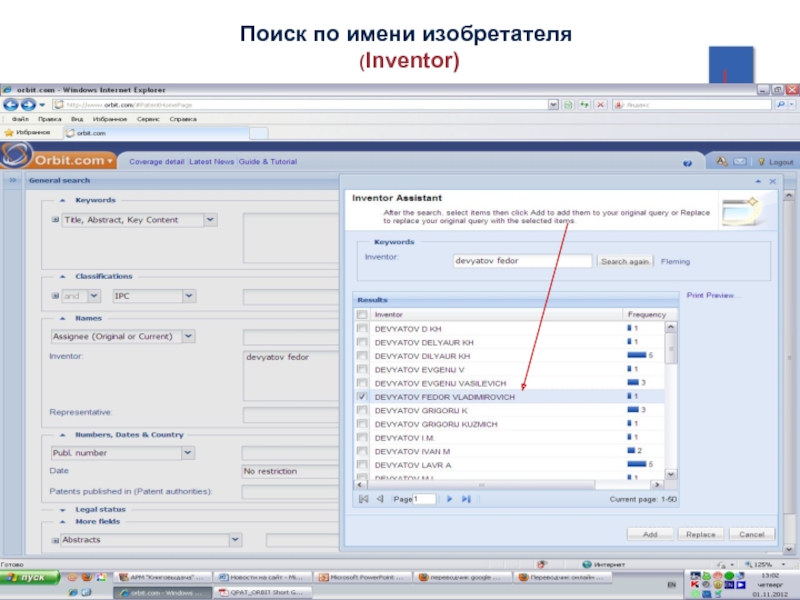Check the DEVYATOV DILYAUR KH checkbox
Screen dimensions: 800x600
(362, 356)
